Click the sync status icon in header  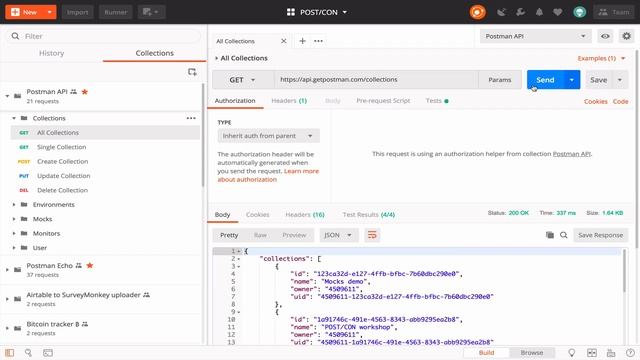click(477, 12)
